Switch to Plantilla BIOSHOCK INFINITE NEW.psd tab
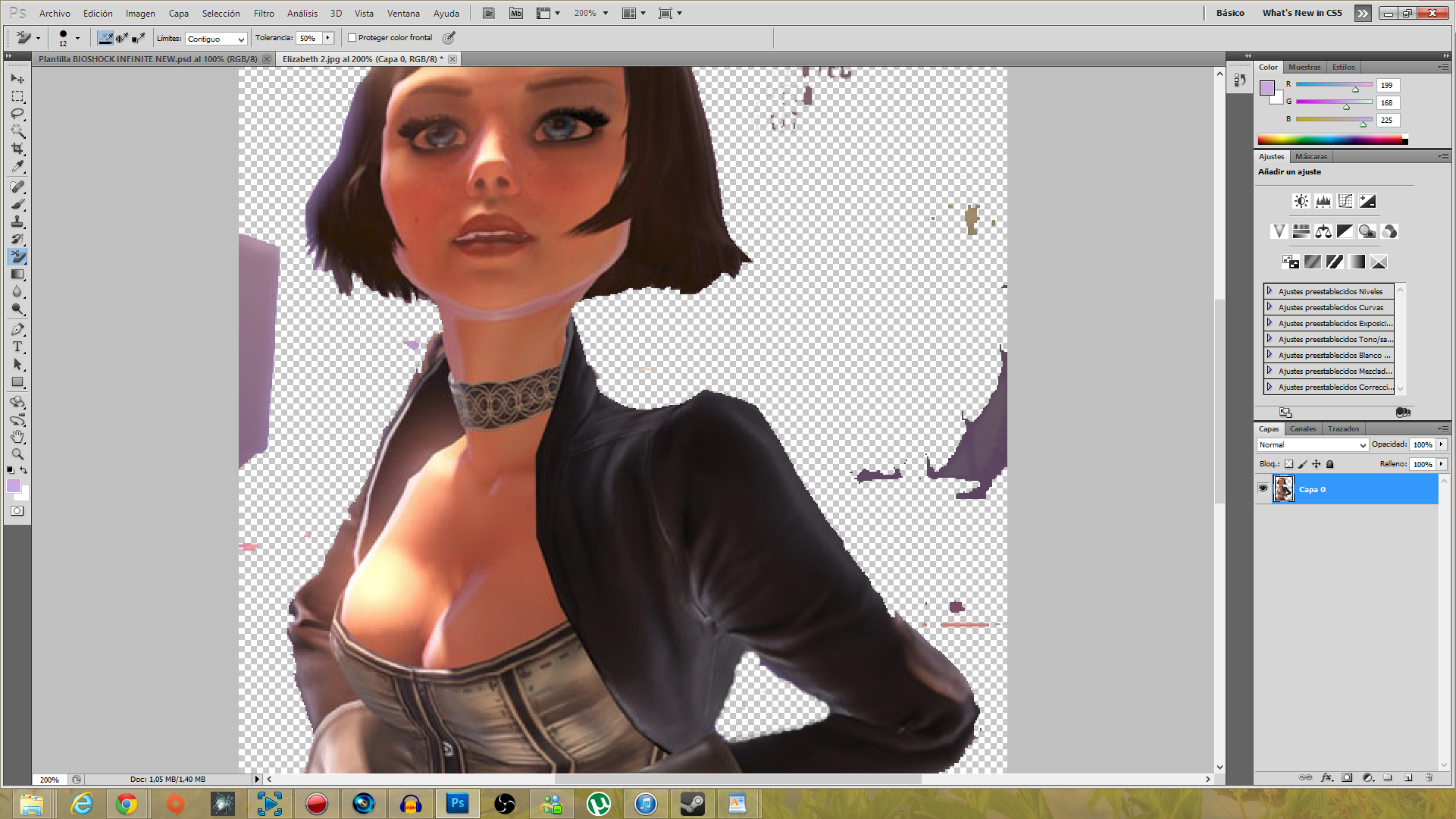Image resolution: width=1456 pixels, height=819 pixels. (x=148, y=59)
